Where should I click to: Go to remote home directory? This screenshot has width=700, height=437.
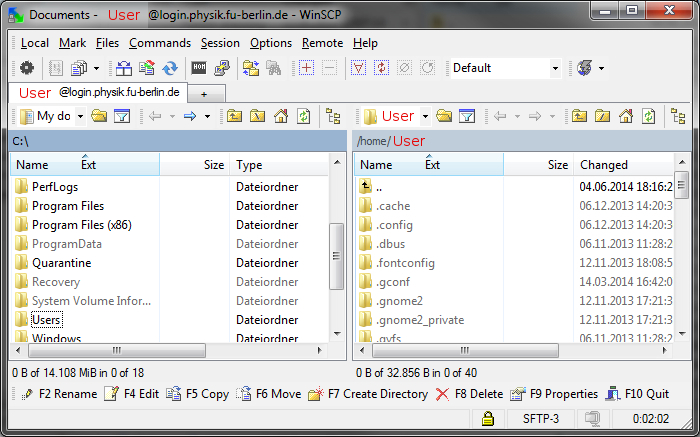626,117
